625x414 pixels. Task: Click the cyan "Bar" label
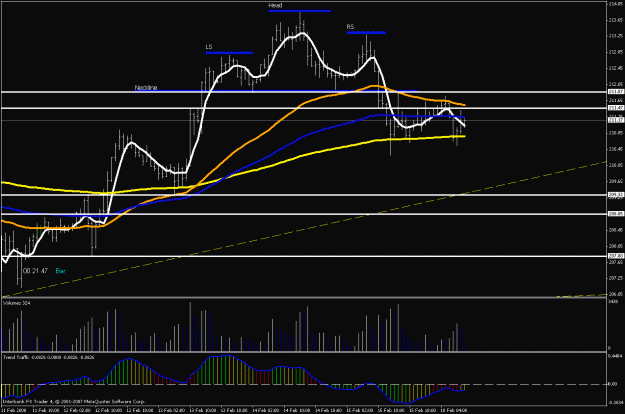click(x=60, y=271)
